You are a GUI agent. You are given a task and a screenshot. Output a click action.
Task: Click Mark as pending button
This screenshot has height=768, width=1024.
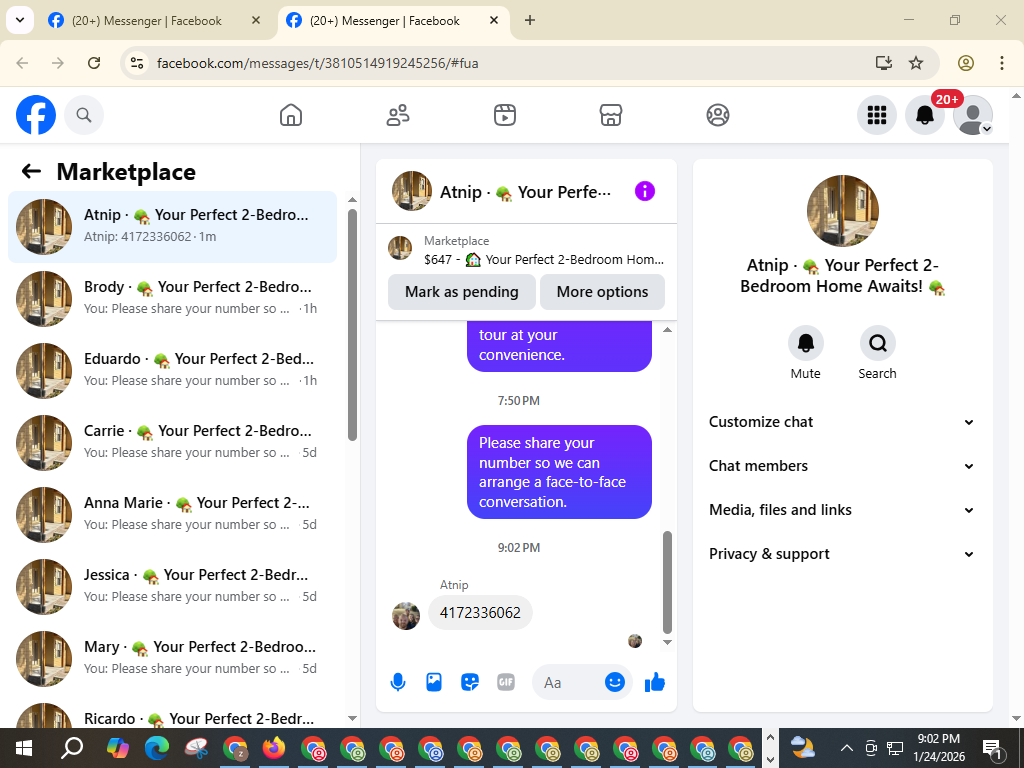coord(462,292)
